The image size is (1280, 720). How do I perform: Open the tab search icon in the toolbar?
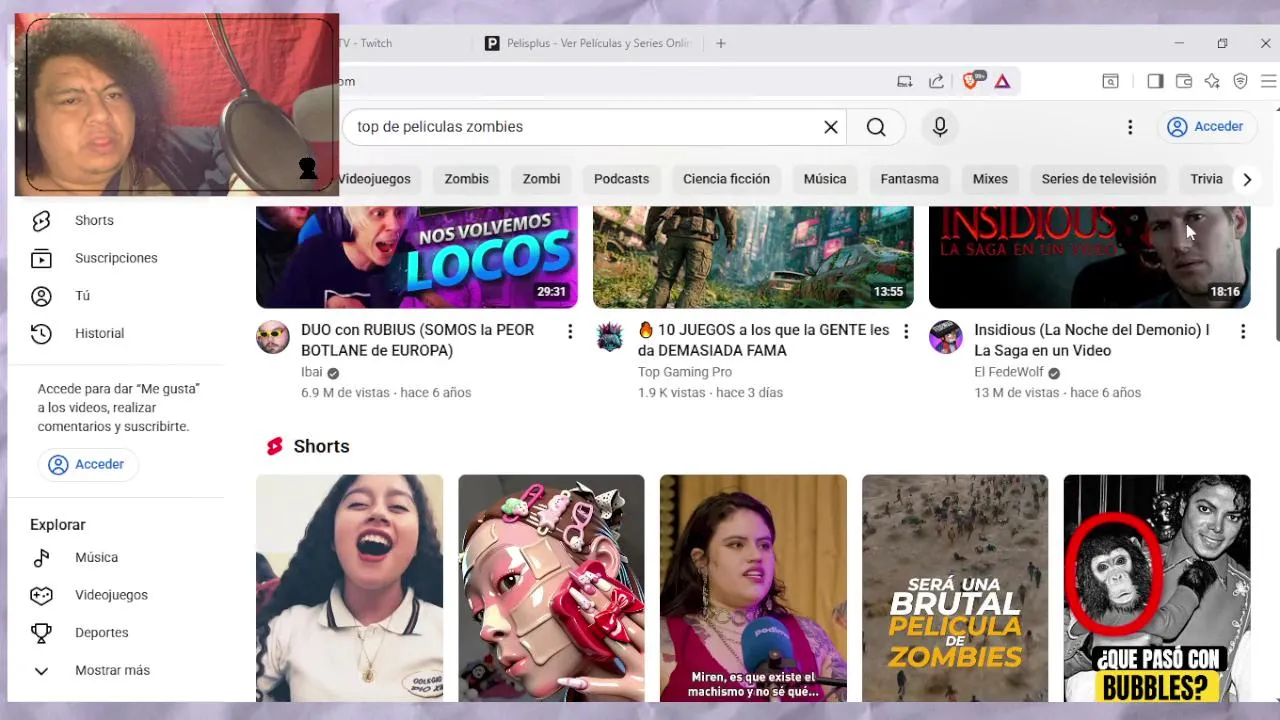[x=1110, y=81]
